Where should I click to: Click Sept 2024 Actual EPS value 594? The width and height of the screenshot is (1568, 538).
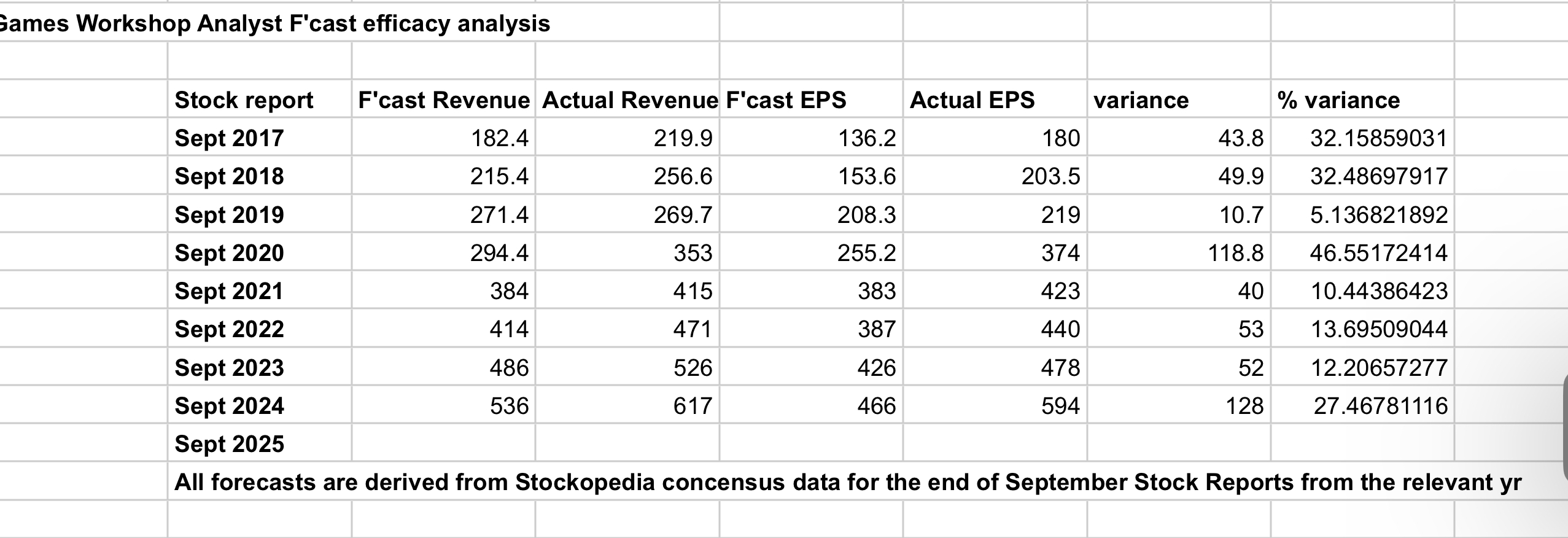pos(1060,405)
